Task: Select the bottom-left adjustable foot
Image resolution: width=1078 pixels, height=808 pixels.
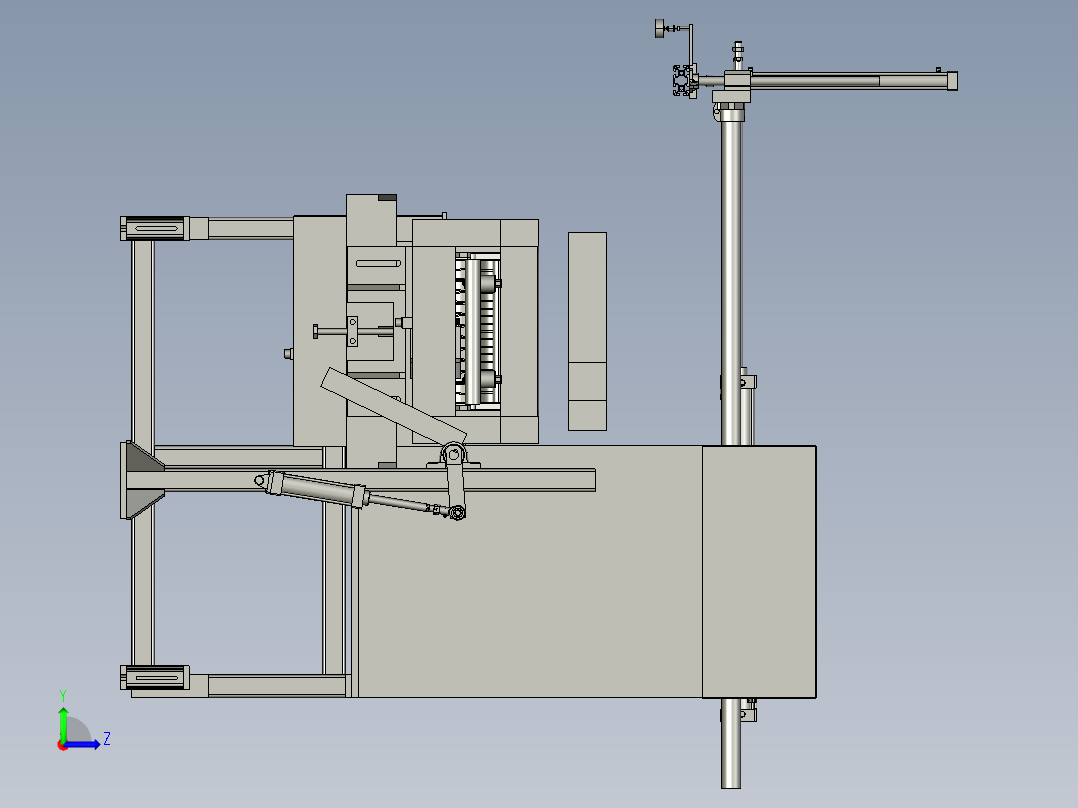Action: pyautogui.click(x=155, y=677)
